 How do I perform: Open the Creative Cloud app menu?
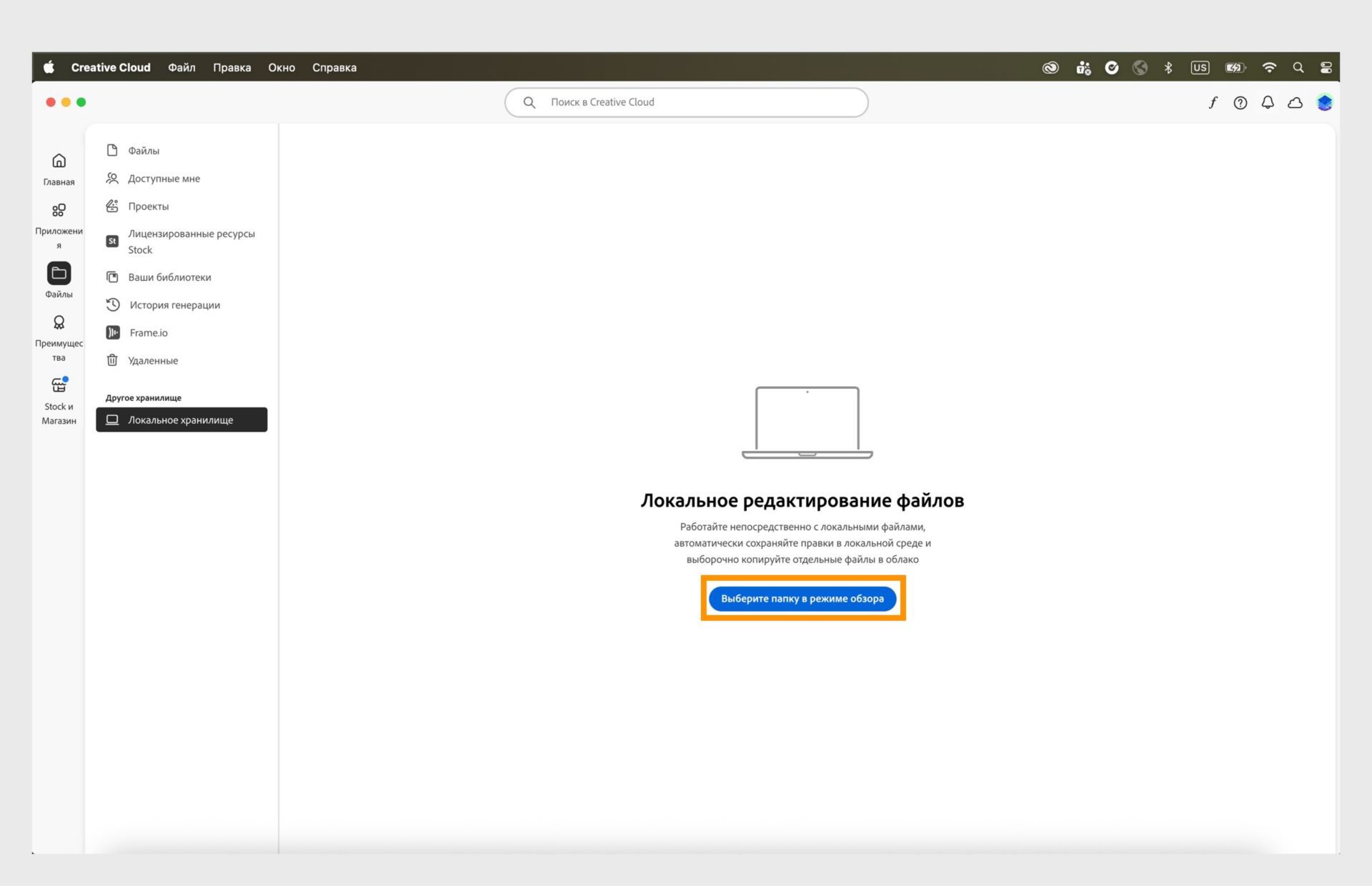111,67
